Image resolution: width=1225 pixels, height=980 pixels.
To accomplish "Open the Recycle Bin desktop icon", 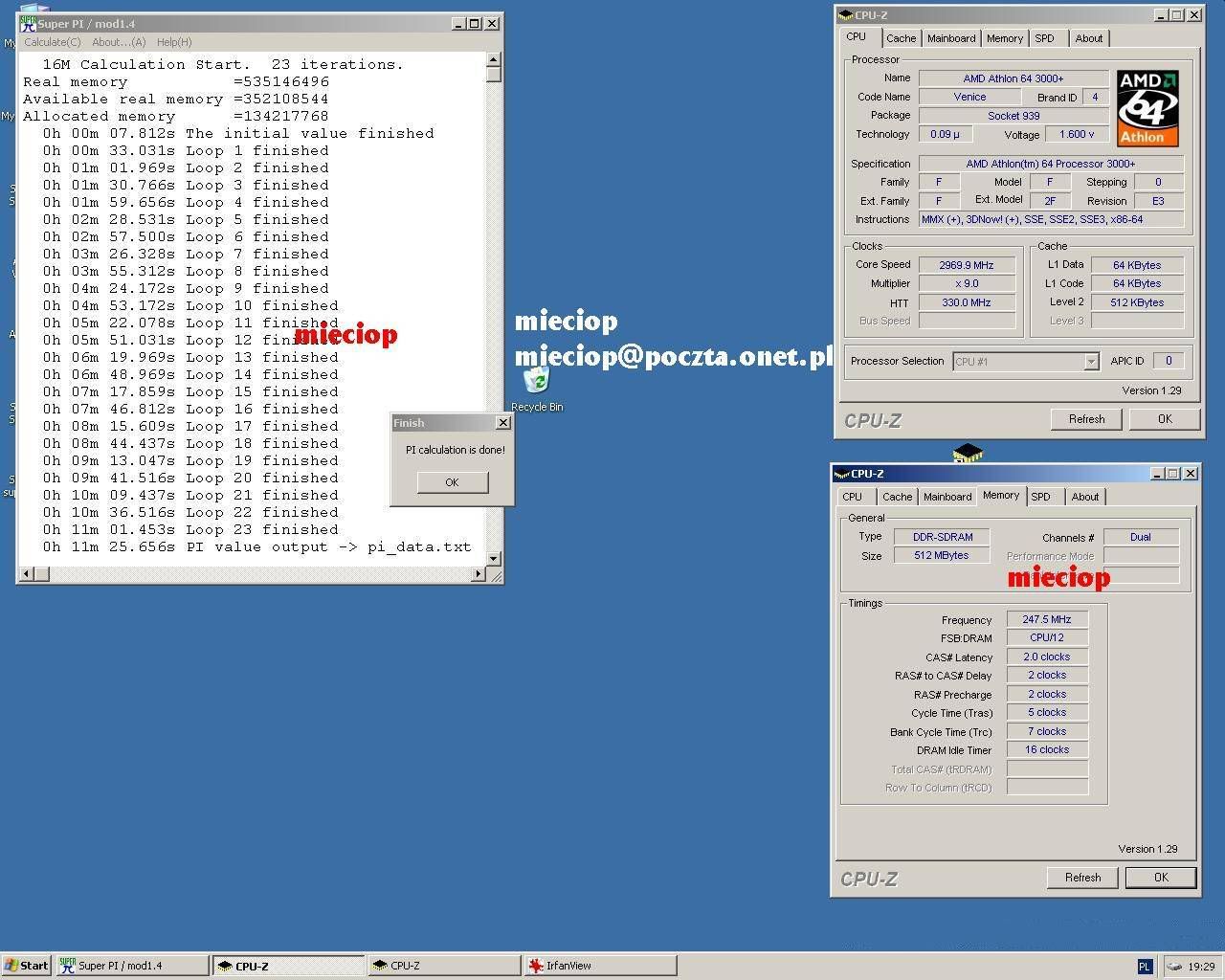I will click(x=536, y=383).
